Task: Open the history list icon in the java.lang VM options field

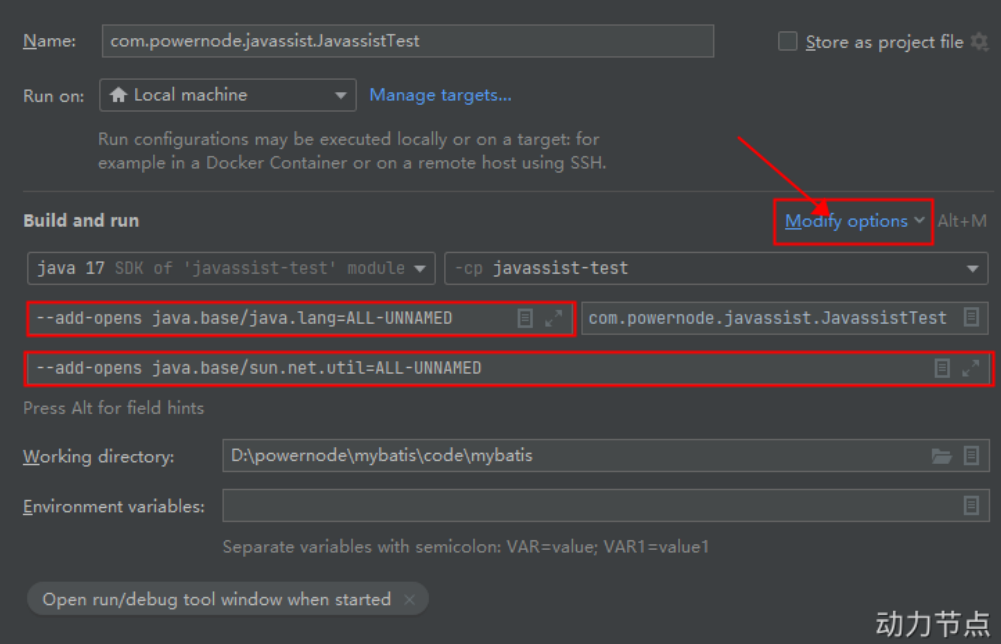Action: pos(525,318)
